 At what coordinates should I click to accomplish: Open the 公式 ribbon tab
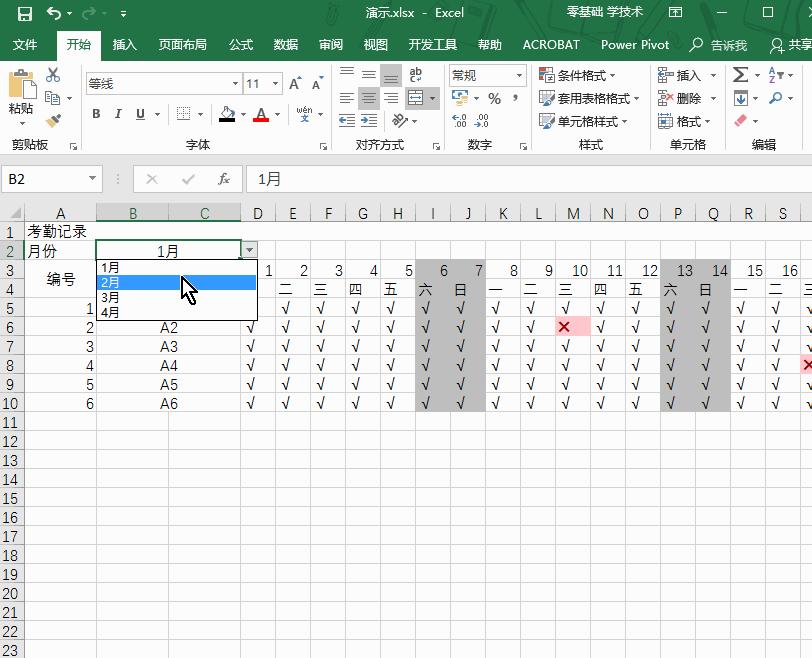pyautogui.click(x=241, y=45)
